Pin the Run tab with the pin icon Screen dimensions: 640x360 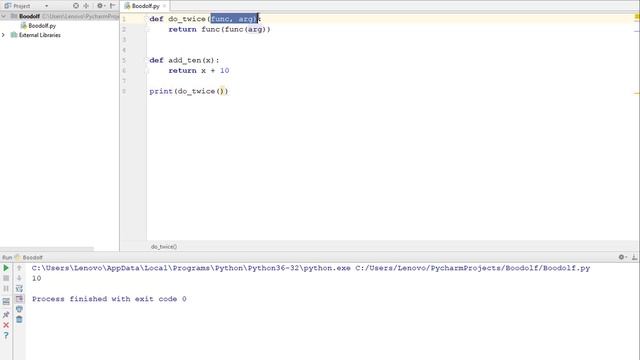[6, 315]
